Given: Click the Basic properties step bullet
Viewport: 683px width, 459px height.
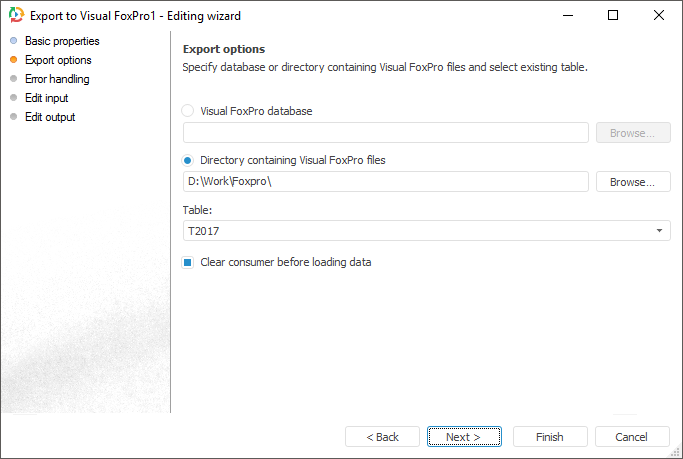Looking at the screenshot, I should (13, 41).
